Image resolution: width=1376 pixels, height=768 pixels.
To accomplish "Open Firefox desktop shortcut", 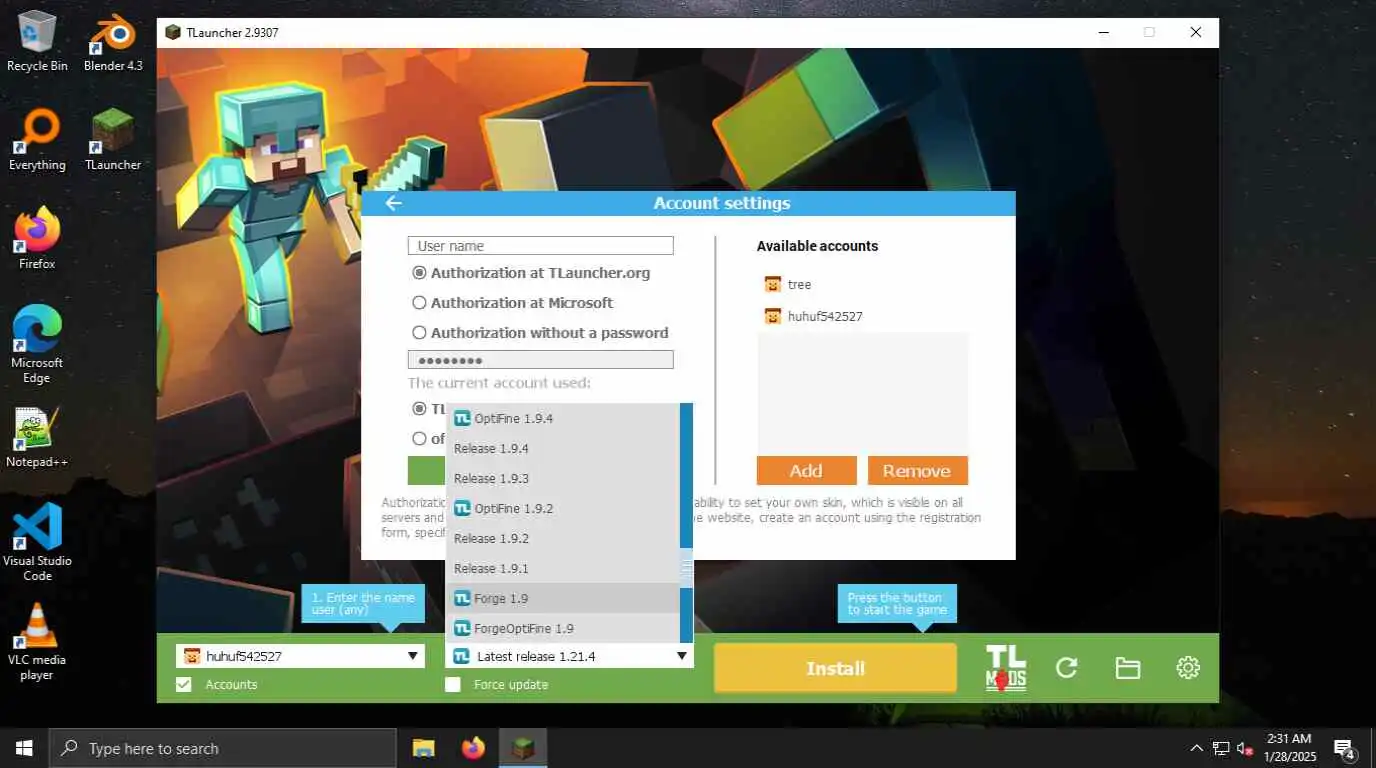I will pos(38,240).
